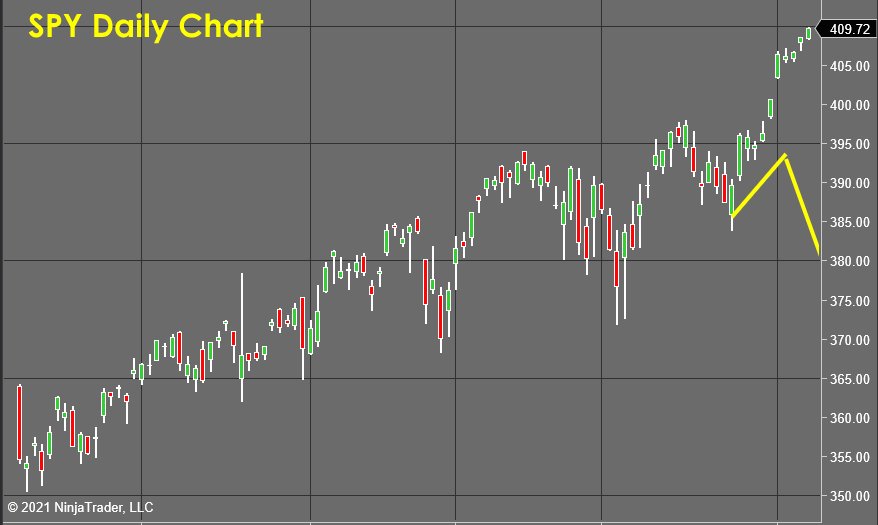Click the tall red candle at far left

(20, 423)
